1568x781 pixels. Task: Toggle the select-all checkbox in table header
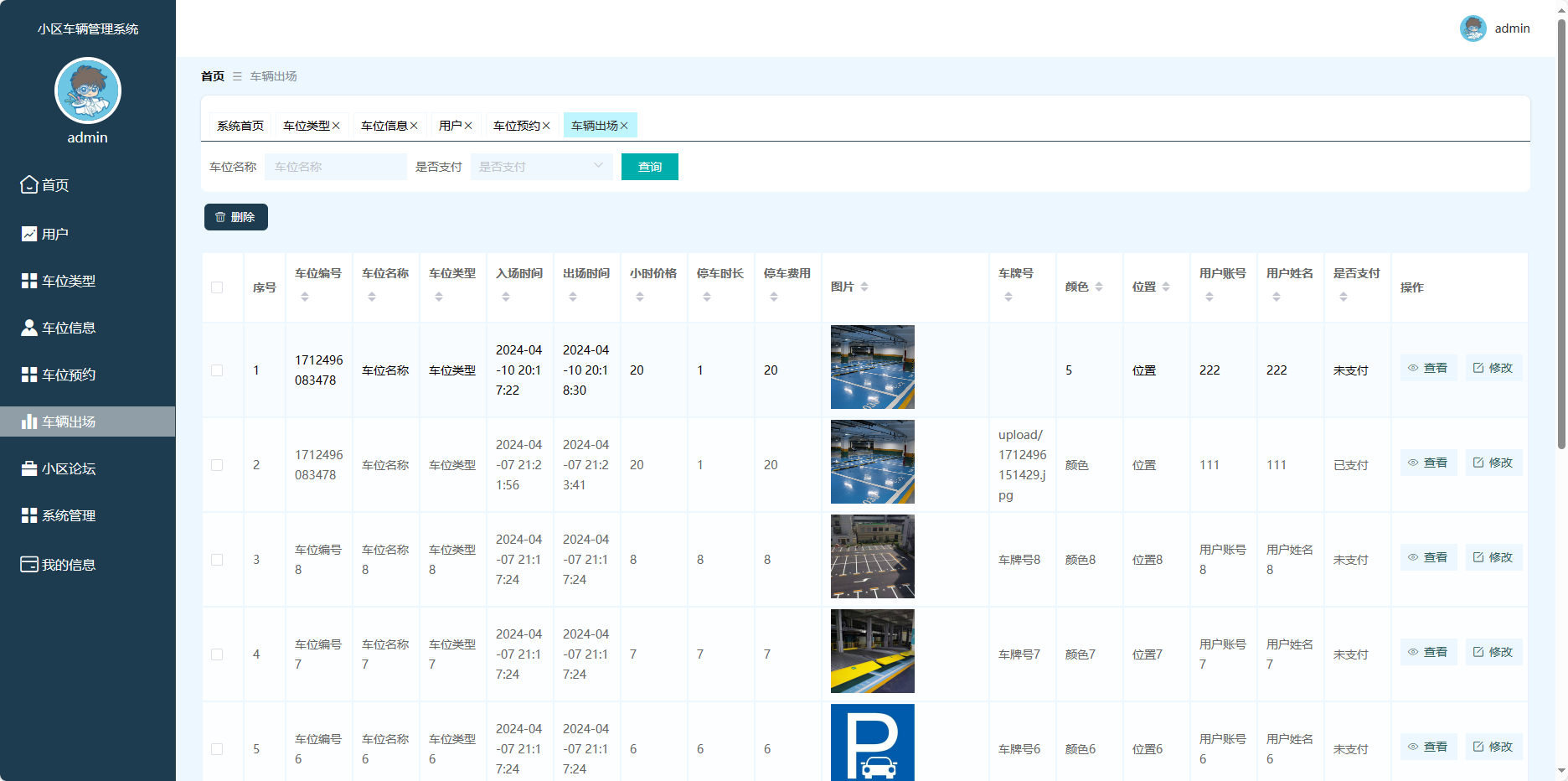pos(217,287)
